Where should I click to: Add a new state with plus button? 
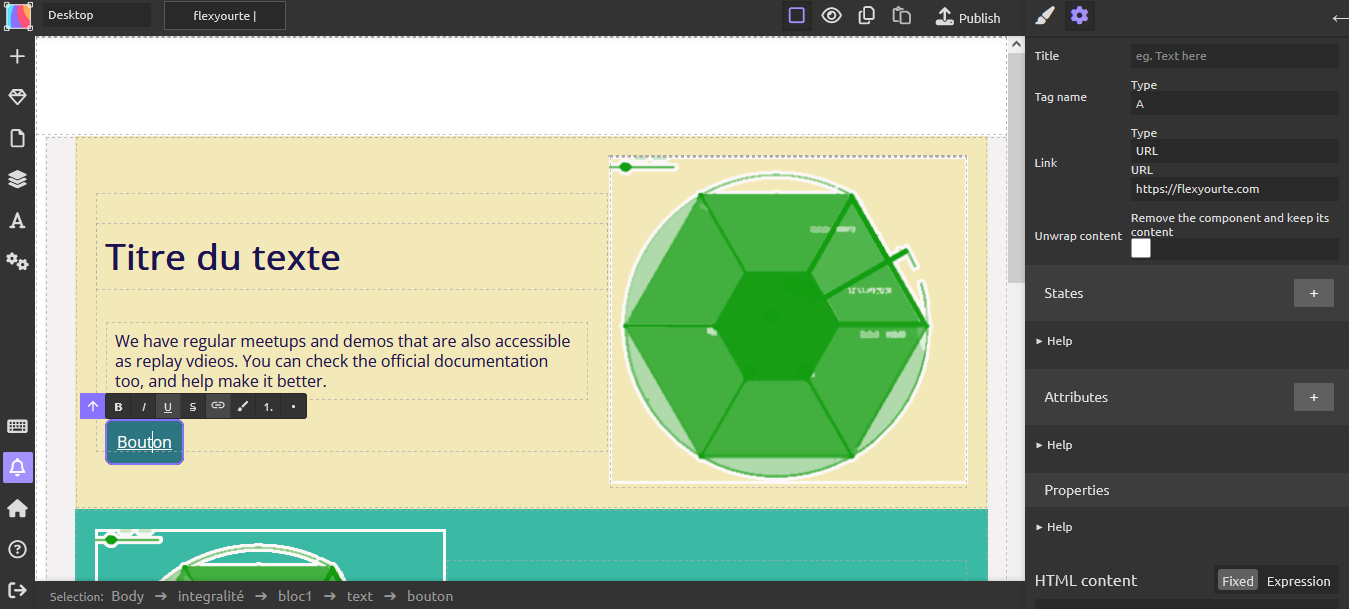coord(1314,293)
